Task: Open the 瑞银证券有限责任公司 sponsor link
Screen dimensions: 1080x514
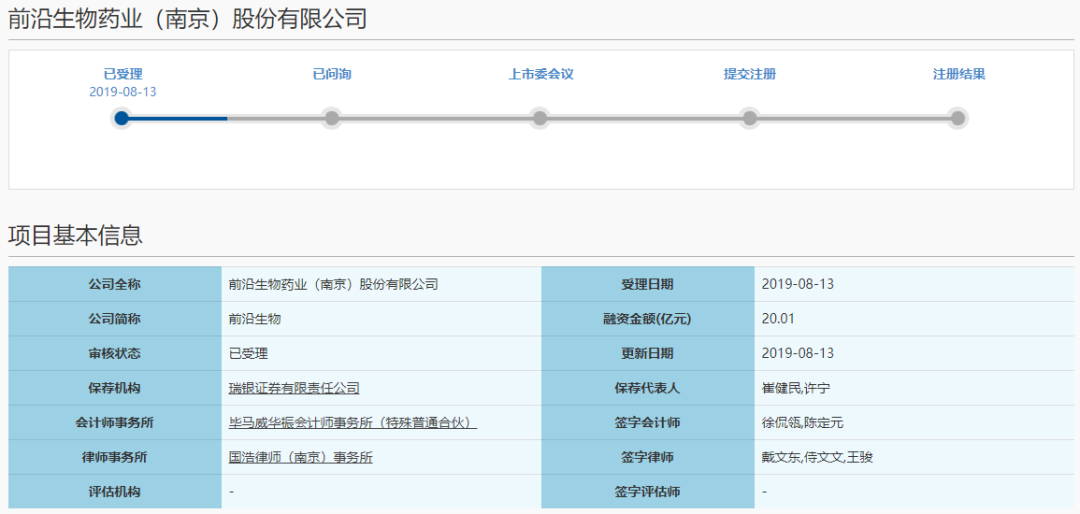Action: (x=294, y=389)
